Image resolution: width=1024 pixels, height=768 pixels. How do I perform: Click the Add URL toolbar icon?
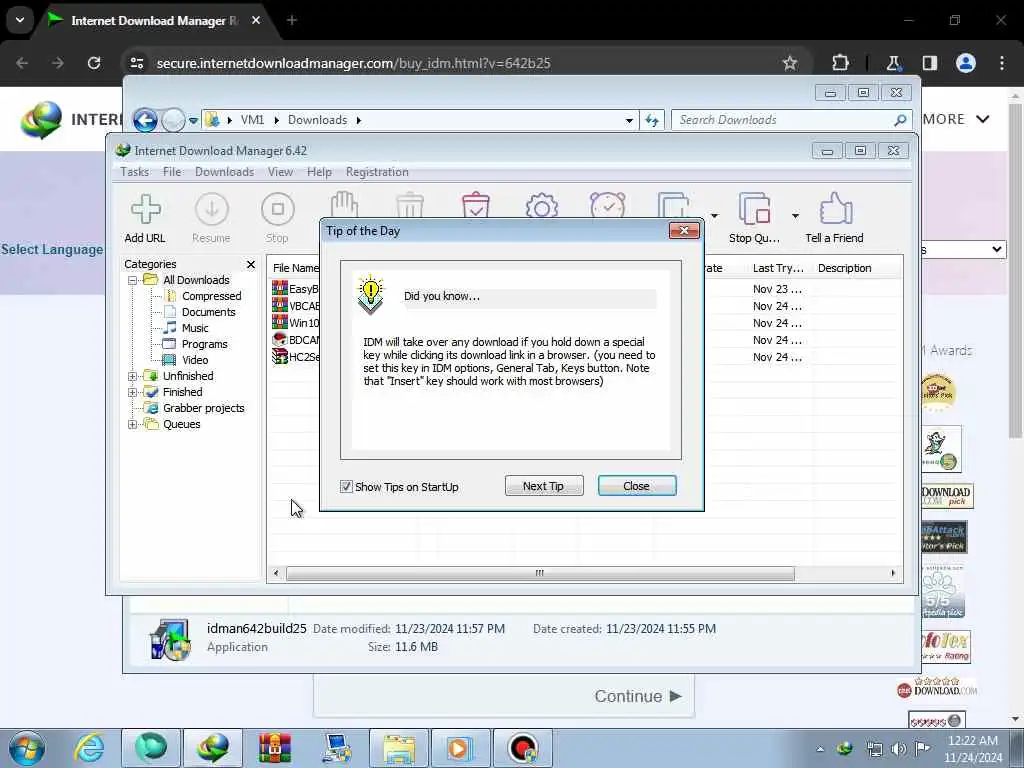click(x=145, y=210)
